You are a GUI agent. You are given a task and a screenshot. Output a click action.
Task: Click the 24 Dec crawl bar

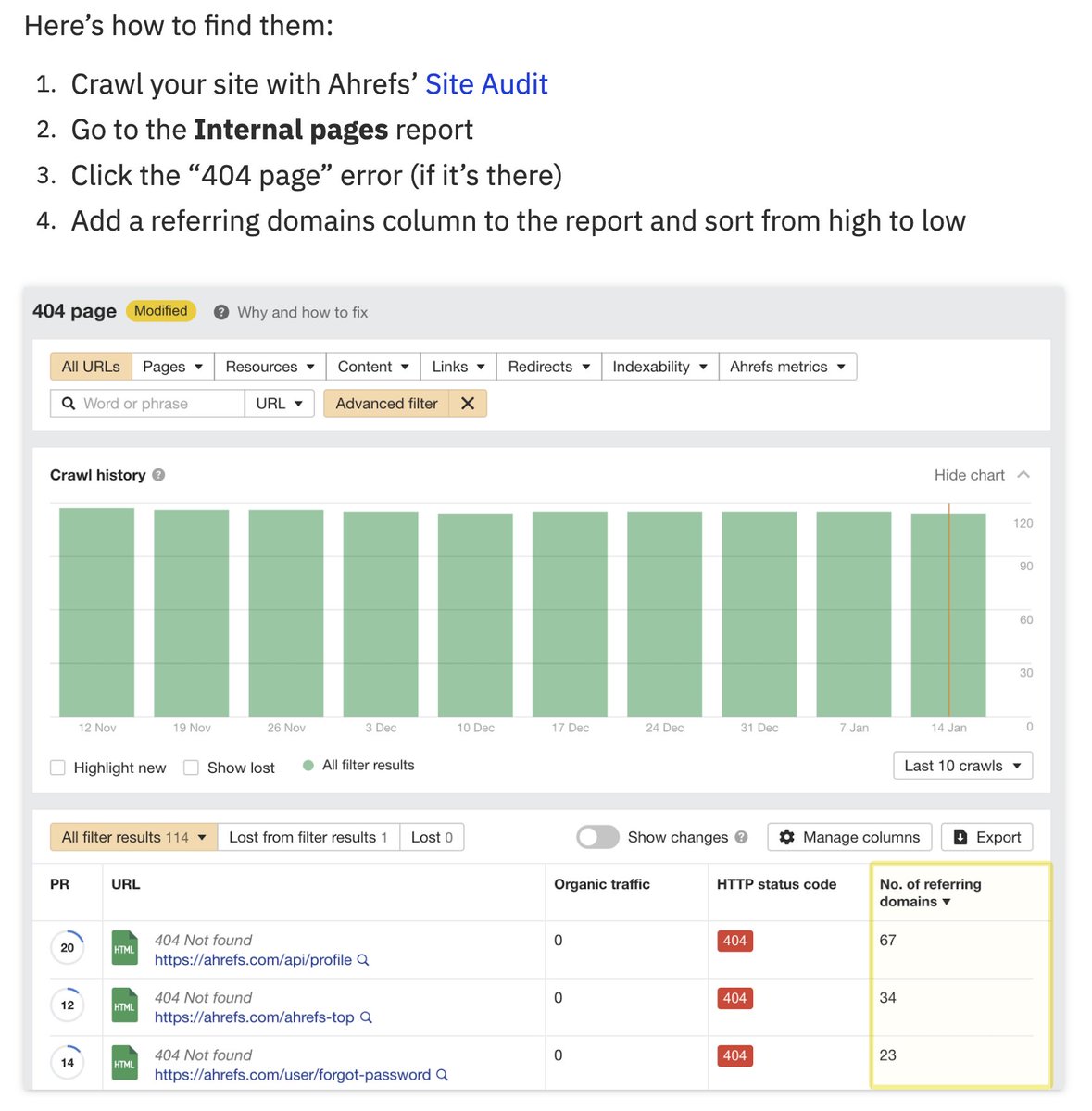pos(665,614)
